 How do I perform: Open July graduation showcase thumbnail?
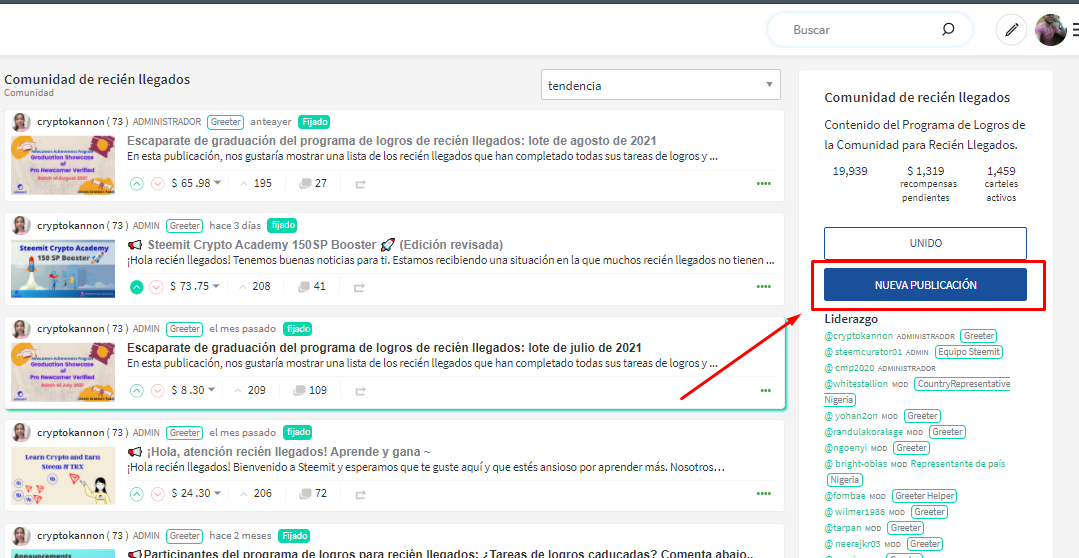63,372
